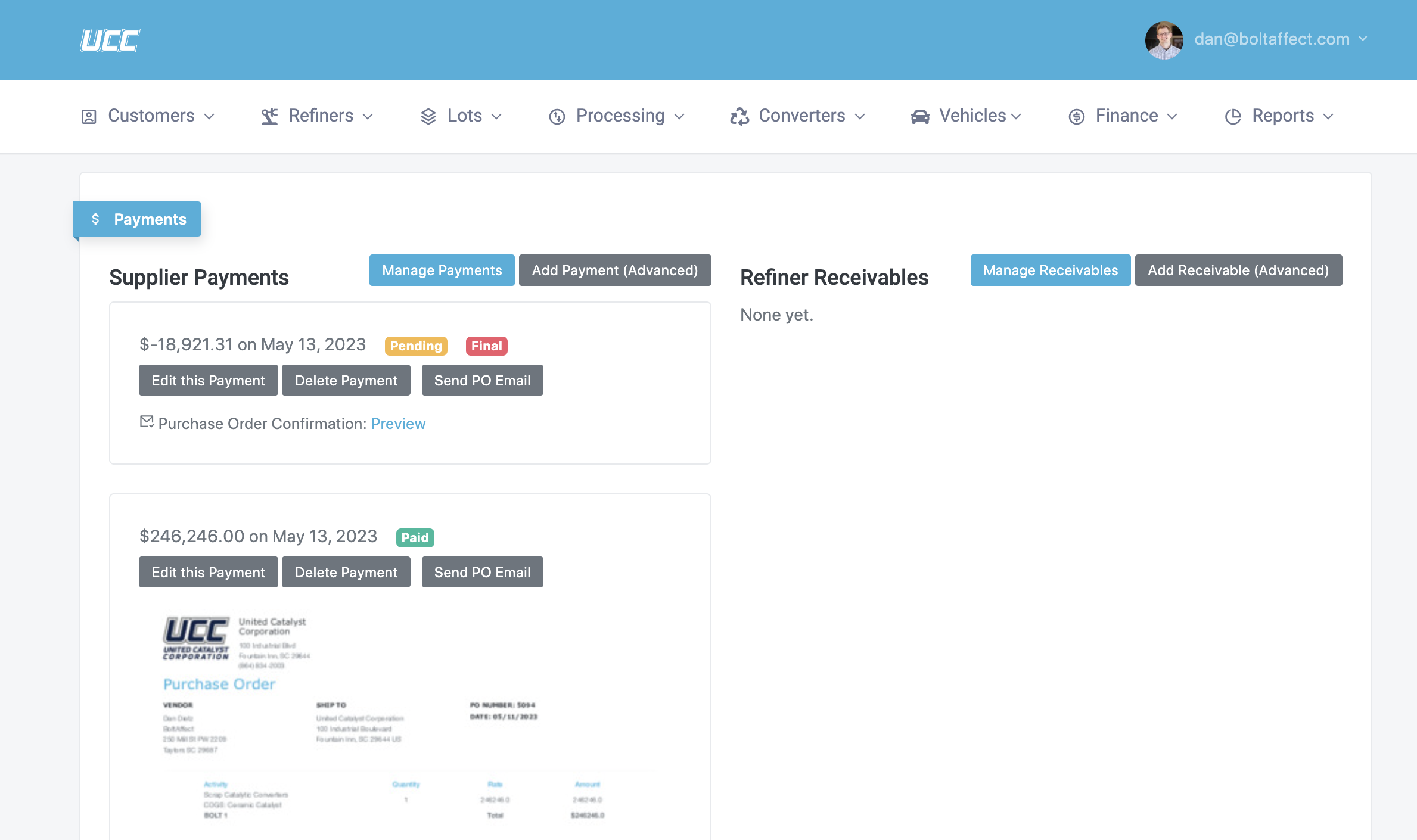This screenshot has width=1417, height=840.
Task: Open the Purchase Order Confirmation Preview link
Action: click(398, 423)
